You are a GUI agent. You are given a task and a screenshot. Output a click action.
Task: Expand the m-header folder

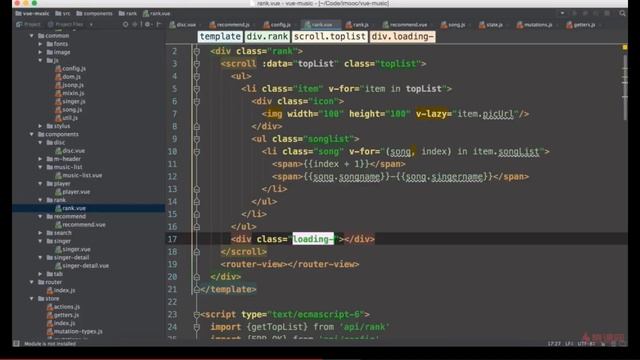click(40, 159)
